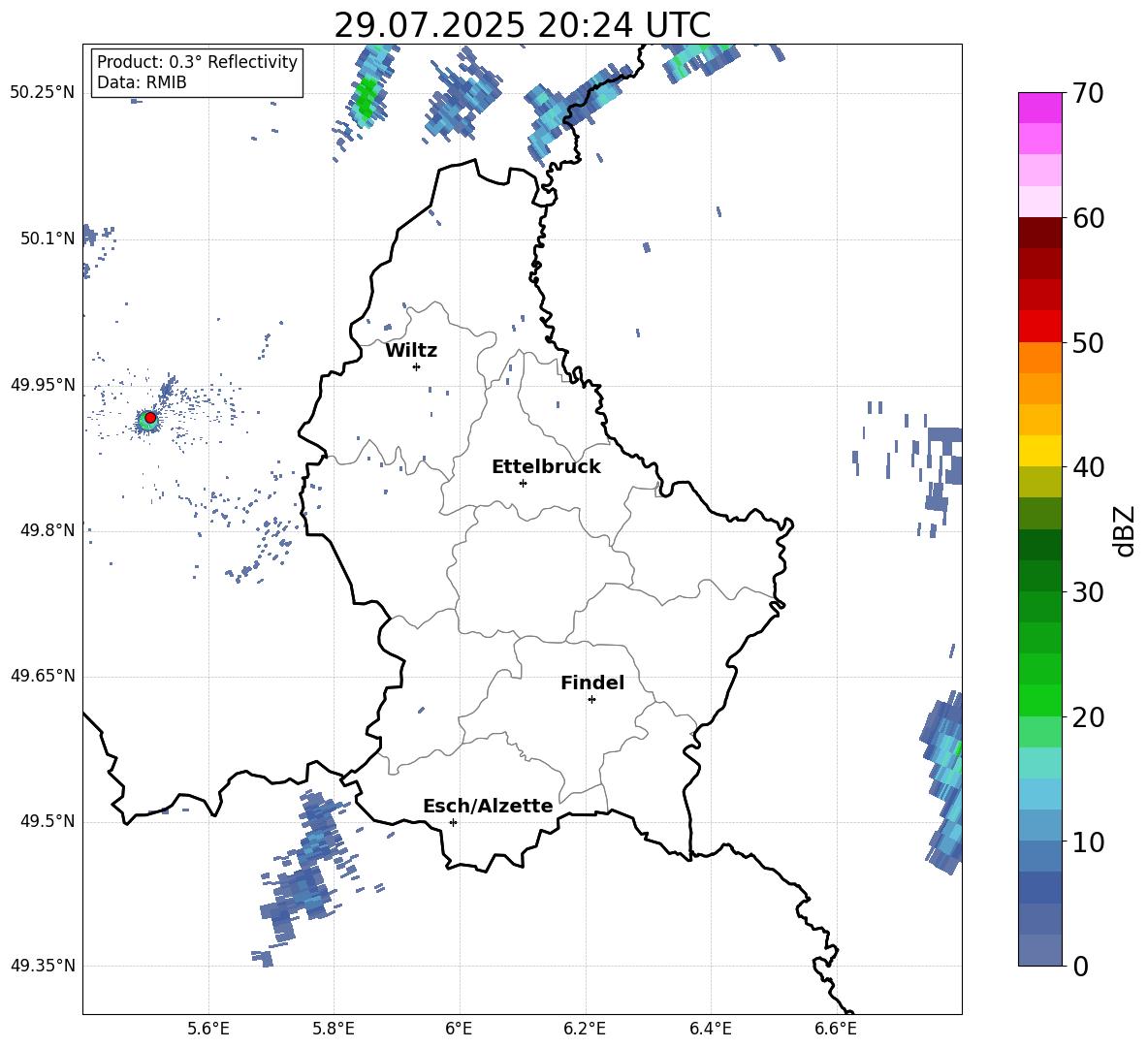Click the Product: 0.3° Reflectivity text
1148x1048 pixels.
click(197, 62)
